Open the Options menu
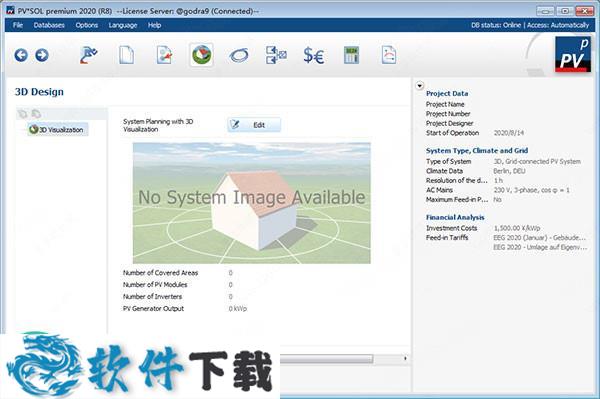The height and width of the screenshot is (399, 600). coord(86,25)
